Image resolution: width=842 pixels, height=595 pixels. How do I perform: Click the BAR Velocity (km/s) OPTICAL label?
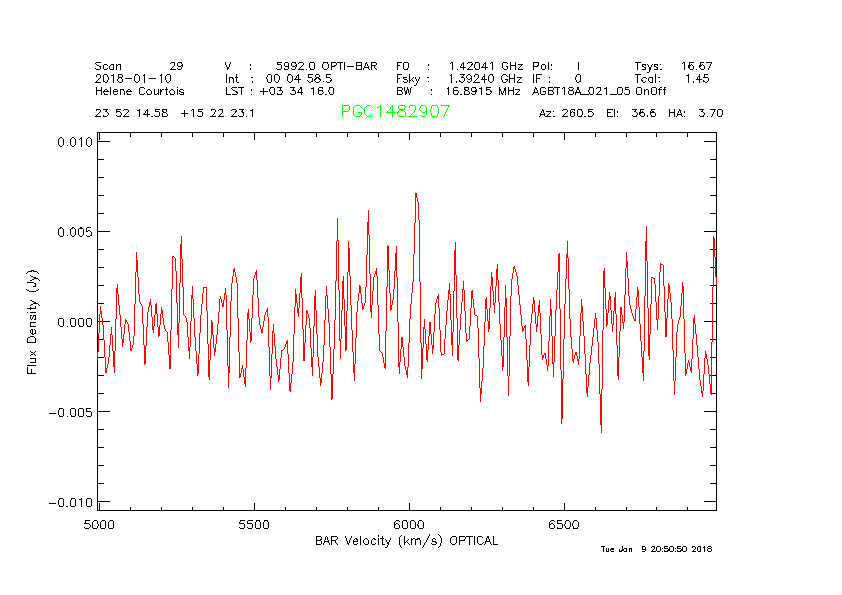[x=406, y=541]
